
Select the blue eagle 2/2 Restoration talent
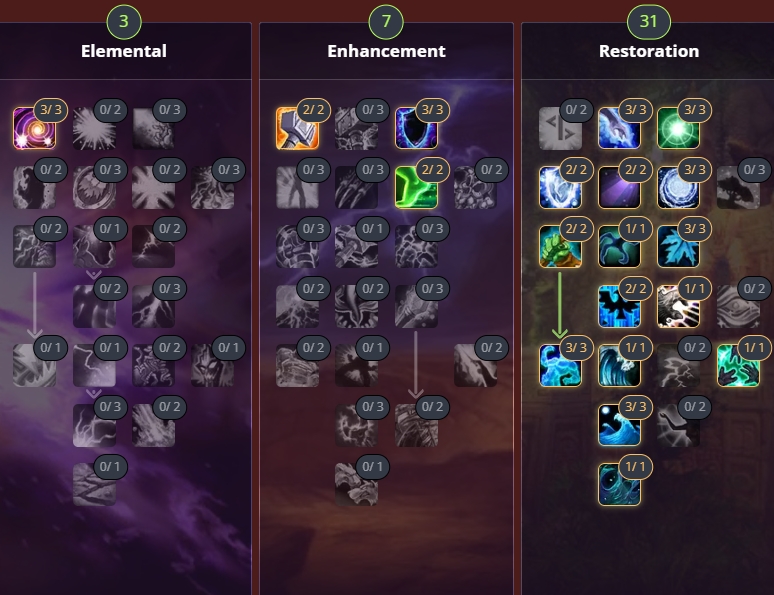pyautogui.click(x=619, y=306)
